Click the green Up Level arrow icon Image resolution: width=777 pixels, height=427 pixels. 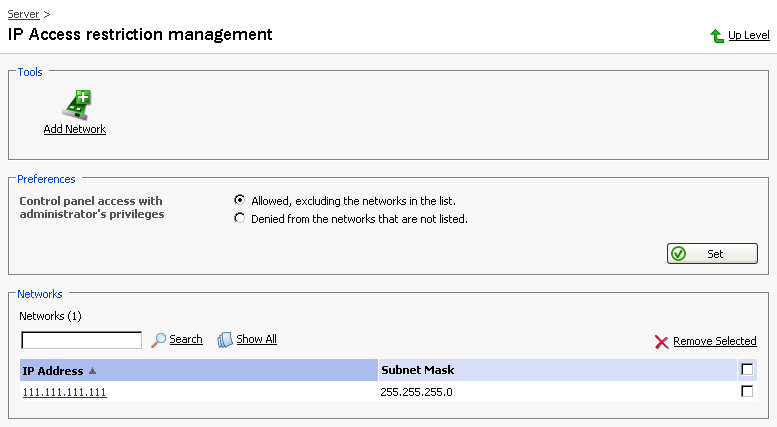point(717,36)
